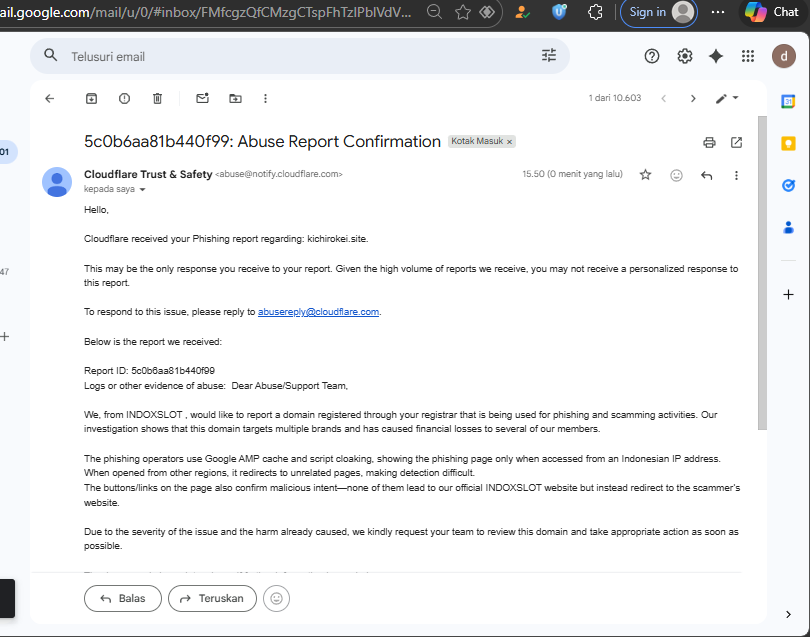Open Gemini sparkle assistant
This screenshot has width=810, height=637.
click(x=716, y=56)
